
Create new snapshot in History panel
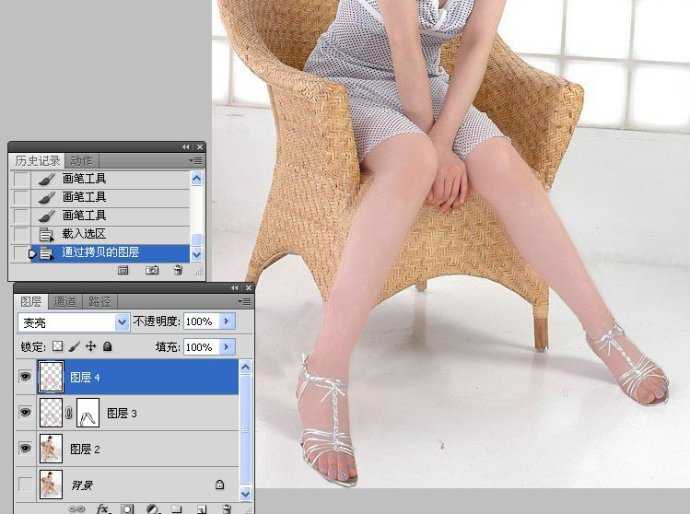pos(152,270)
